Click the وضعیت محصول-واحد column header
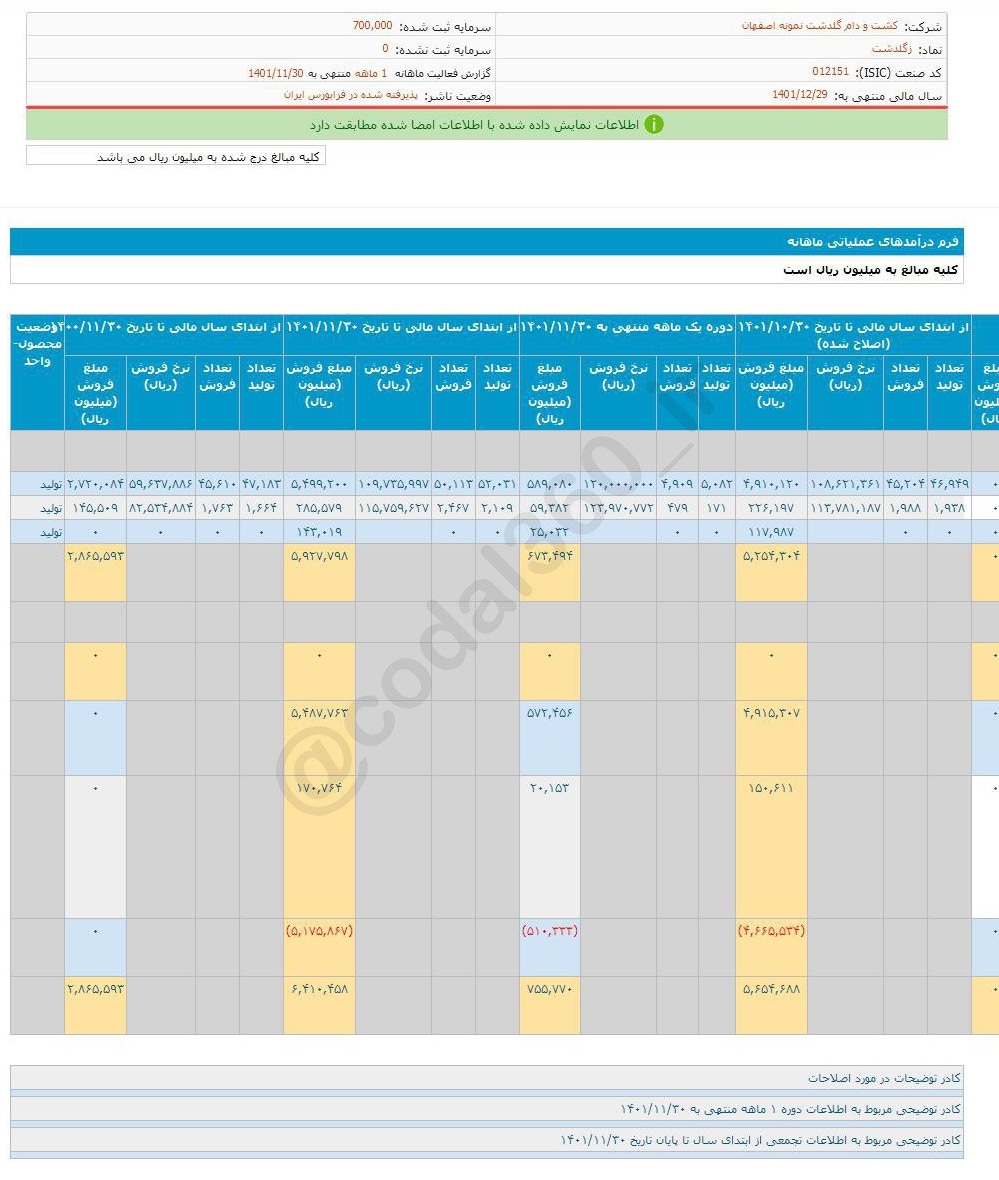 (x=37, y=343)
